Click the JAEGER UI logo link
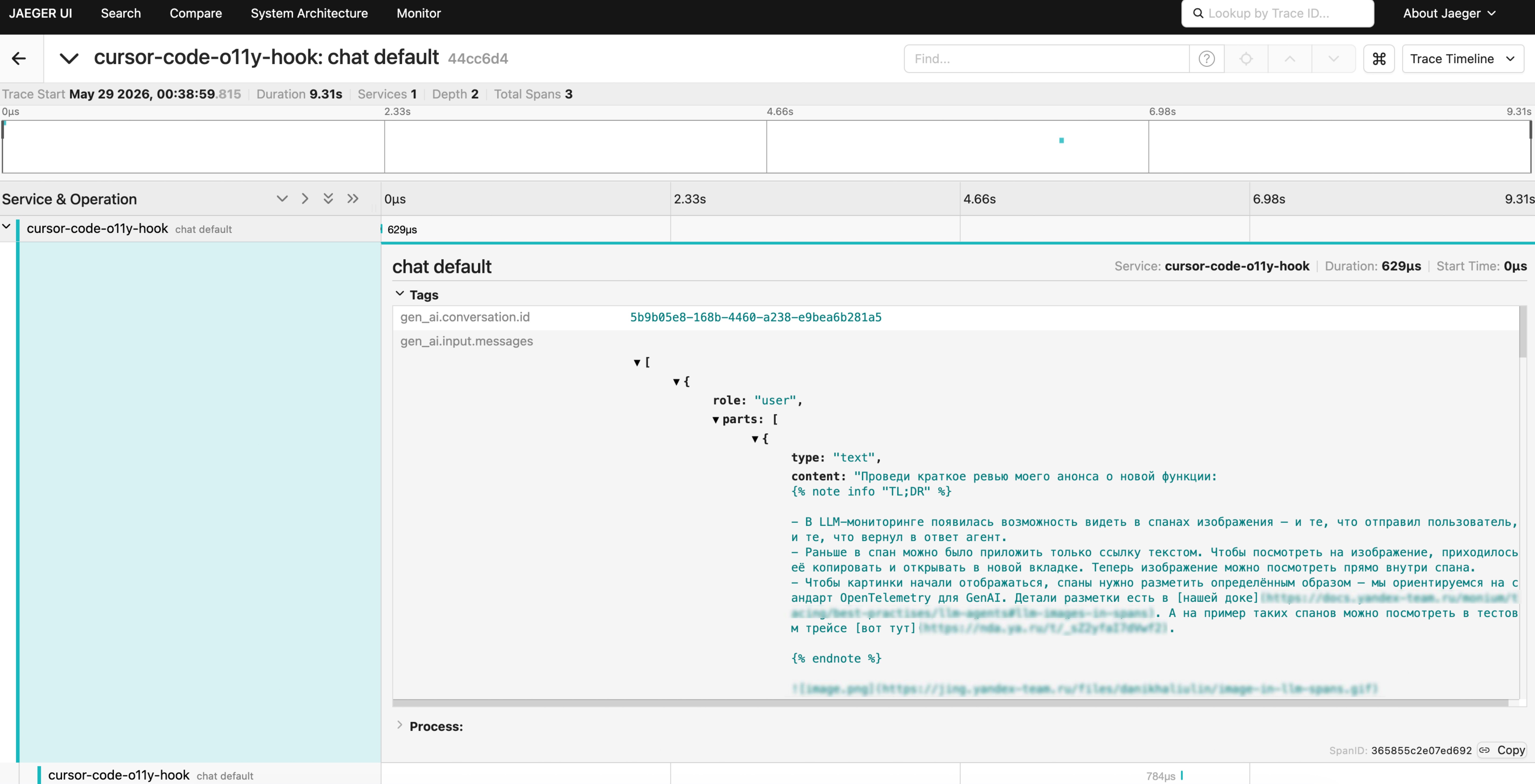This screenshot has width=1535, height=784. (x=40, y=13)
